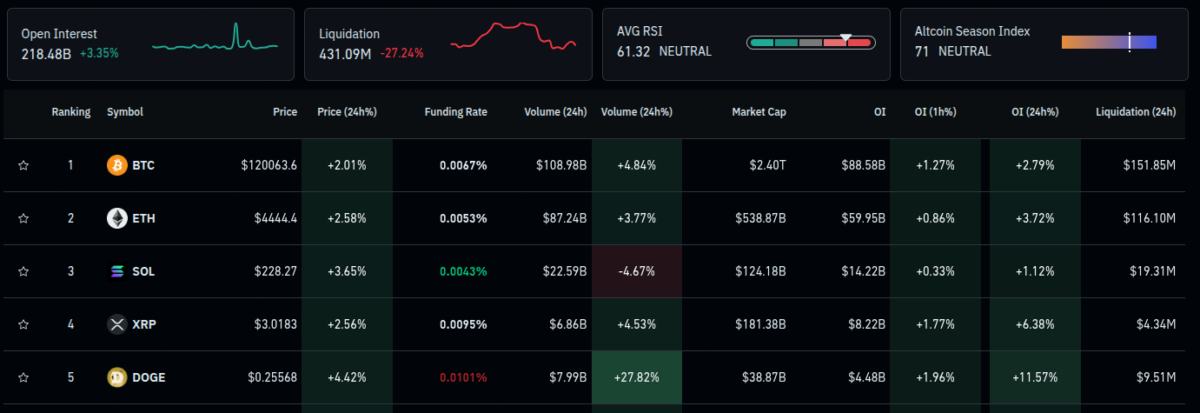This screenshot has height=413, width=1200.
Task: Click the Solana coin icon
Action: tap(117, 271)
